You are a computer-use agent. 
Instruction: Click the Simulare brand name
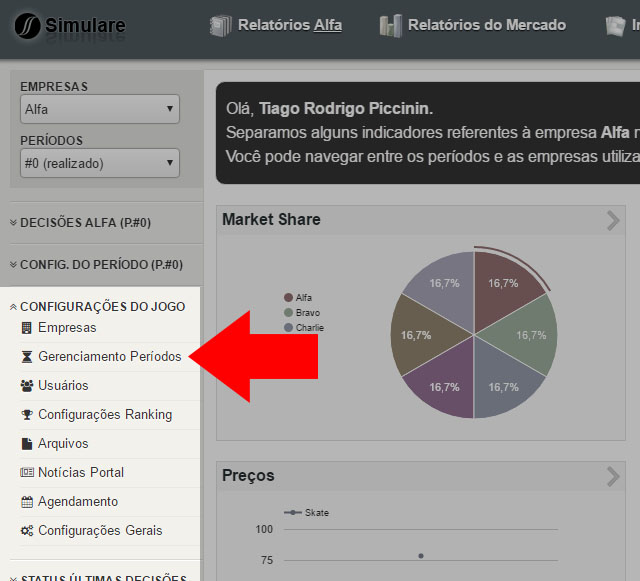pos(85,26)
